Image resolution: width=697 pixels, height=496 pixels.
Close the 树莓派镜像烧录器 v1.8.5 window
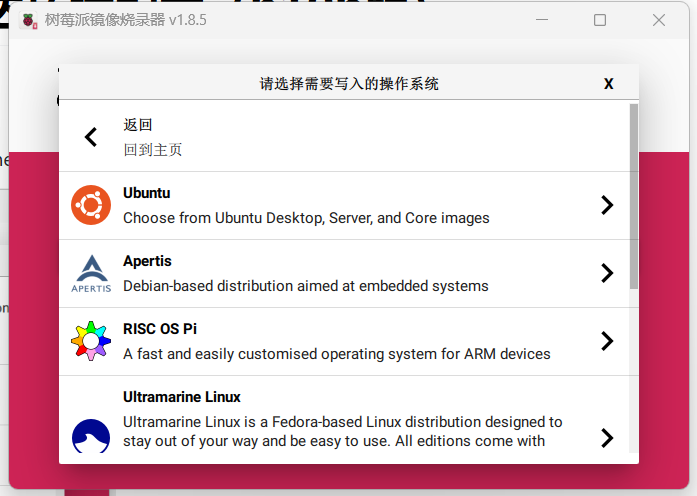659,20
